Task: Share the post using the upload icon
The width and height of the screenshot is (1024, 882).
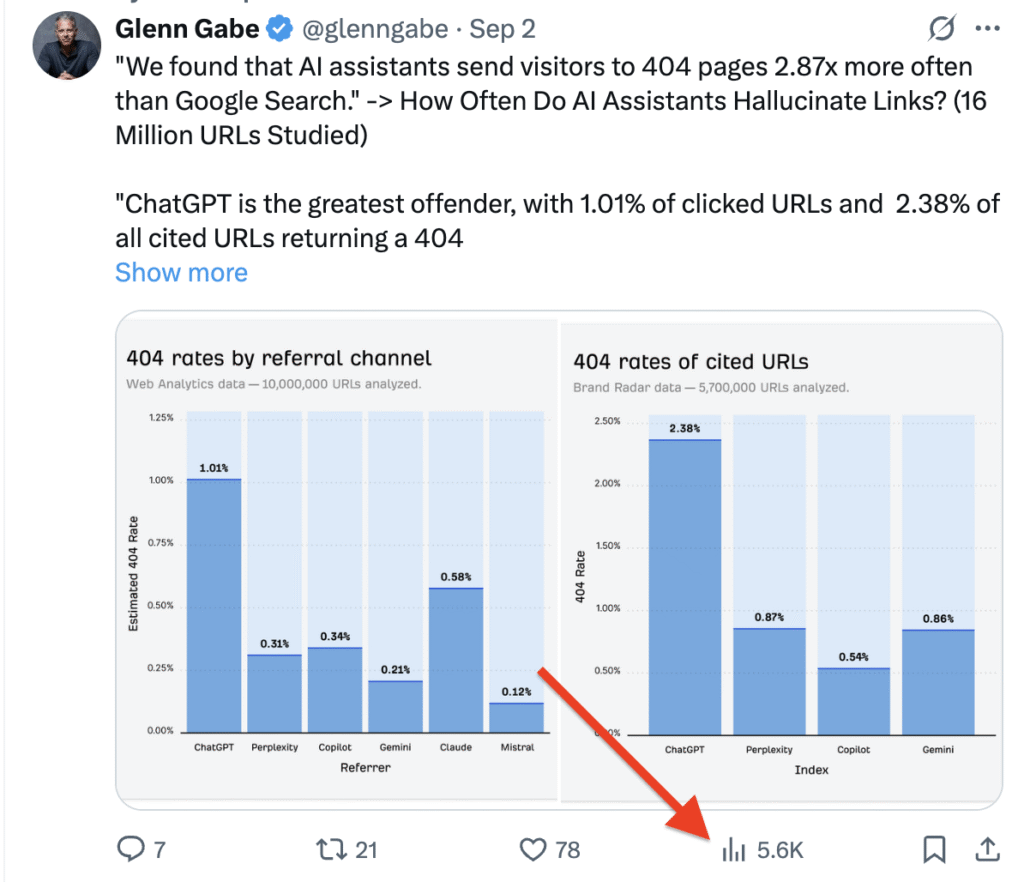Action: coord(986,848)
